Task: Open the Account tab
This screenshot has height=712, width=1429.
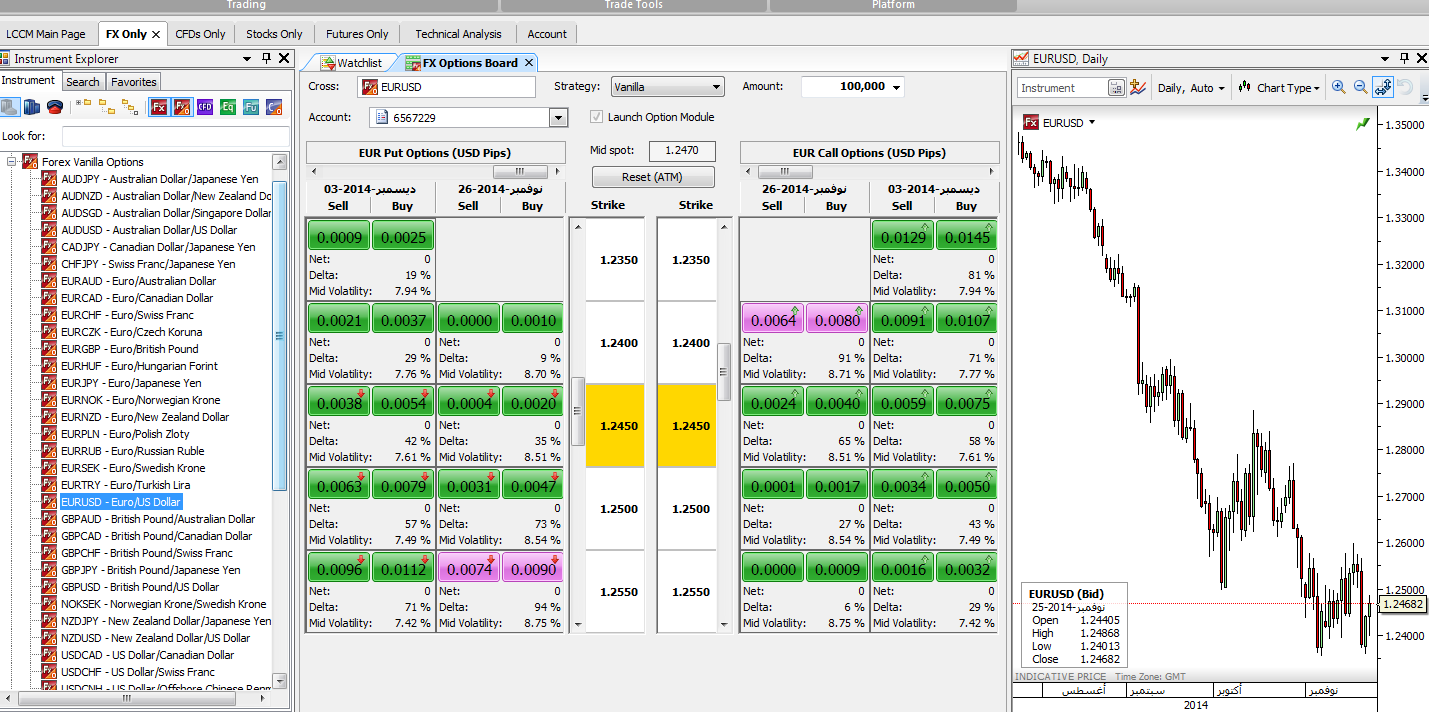Action: [x=547, y=34]
